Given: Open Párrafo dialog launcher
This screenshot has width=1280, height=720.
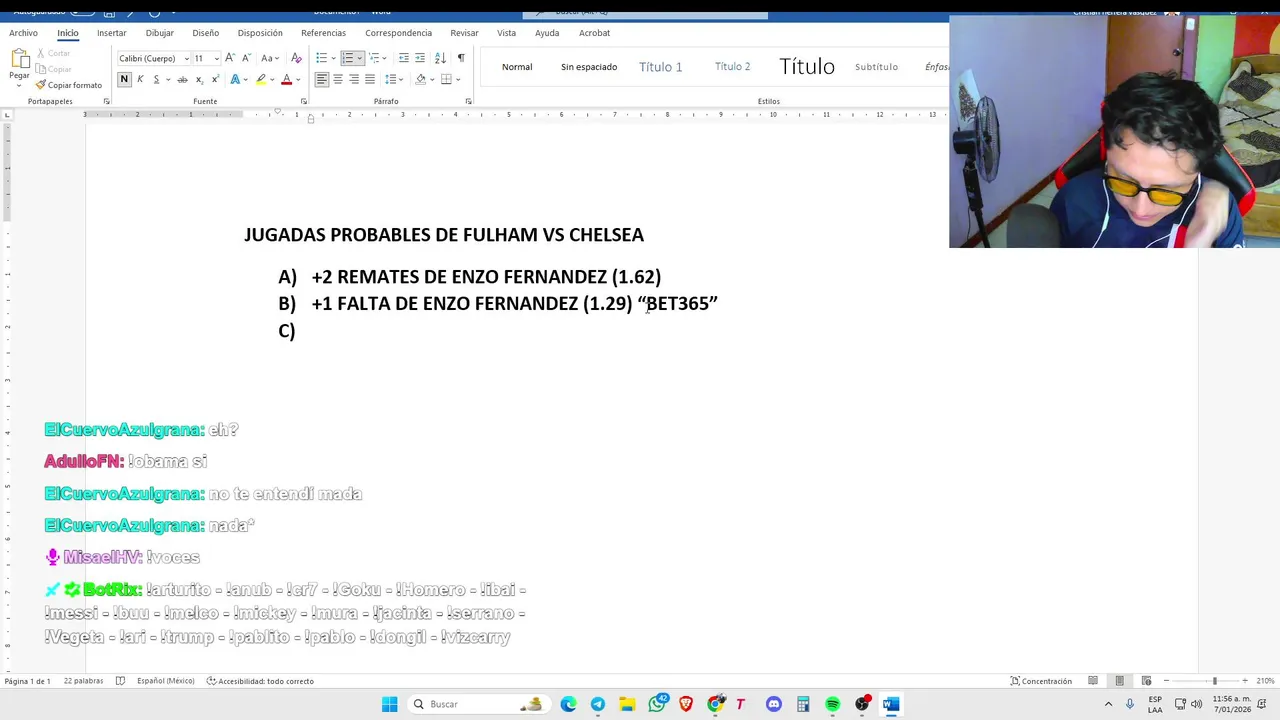Looking at the screenshot, I should 468,101.
